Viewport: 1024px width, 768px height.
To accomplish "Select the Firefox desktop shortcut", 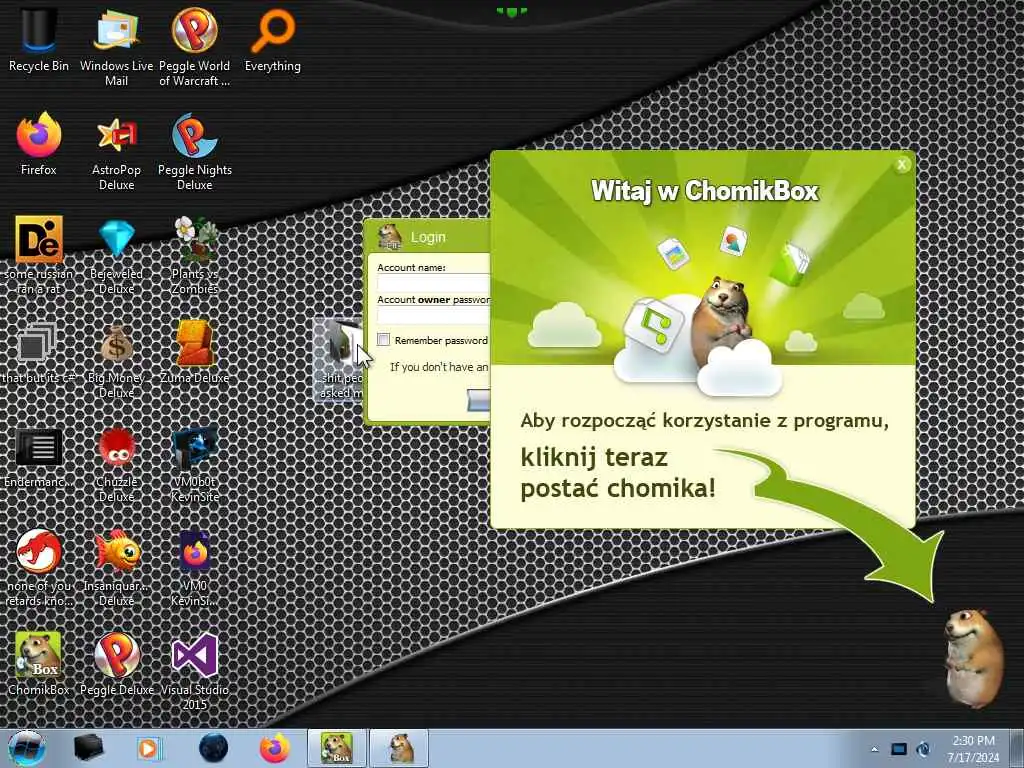I will (x=39, y=145).
